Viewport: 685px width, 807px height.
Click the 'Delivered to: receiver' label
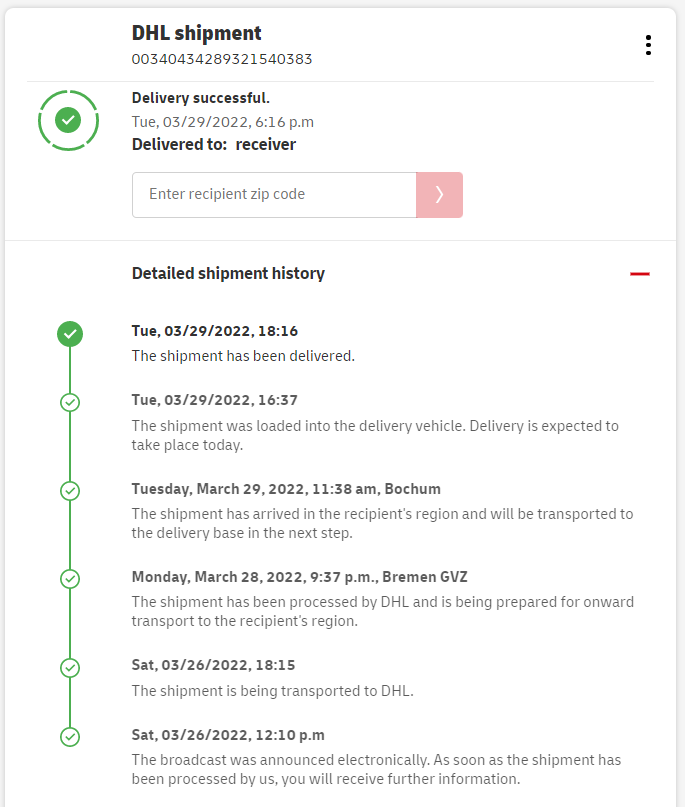[214, 144]
